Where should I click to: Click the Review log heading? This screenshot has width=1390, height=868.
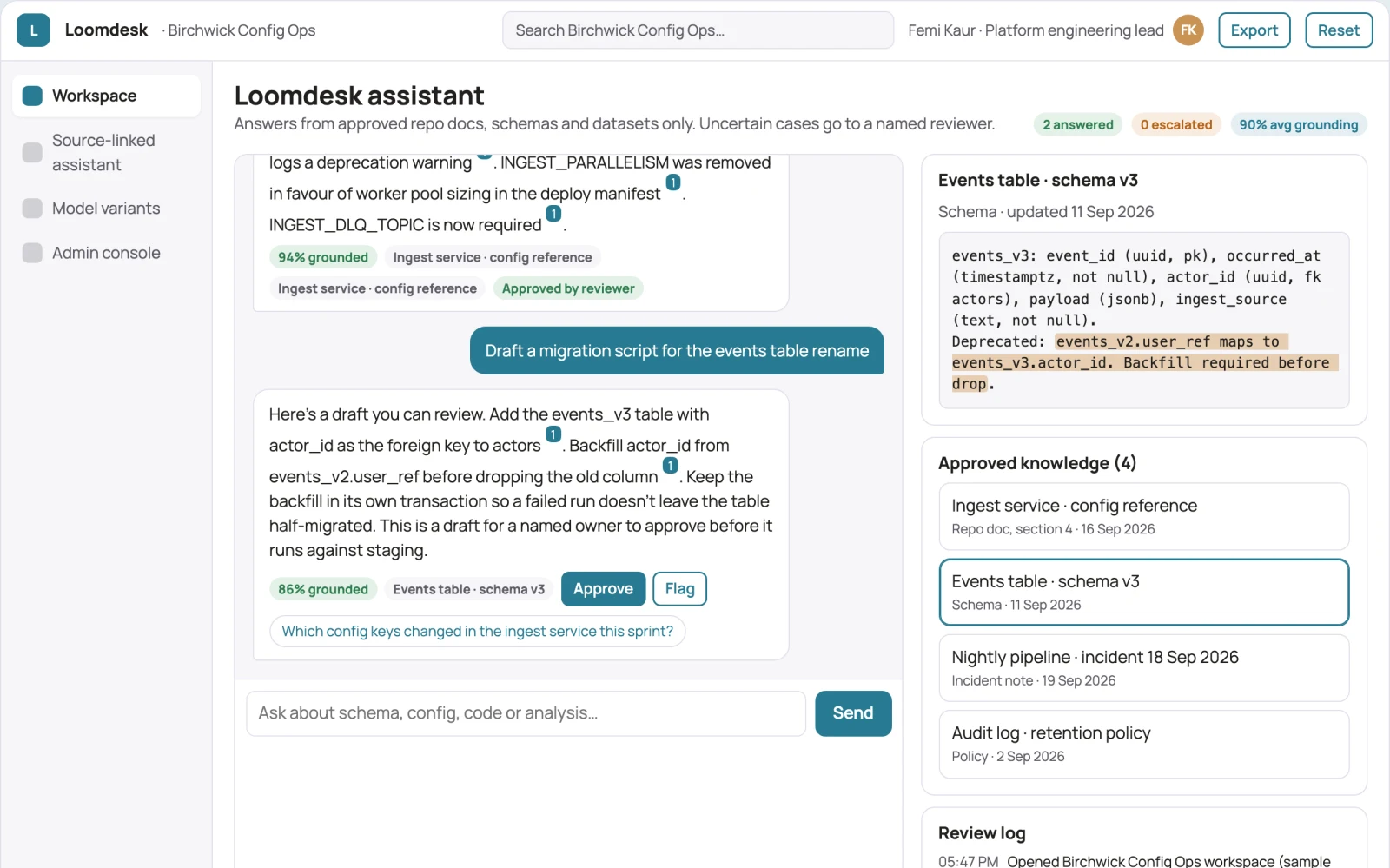tap(982, 833)
